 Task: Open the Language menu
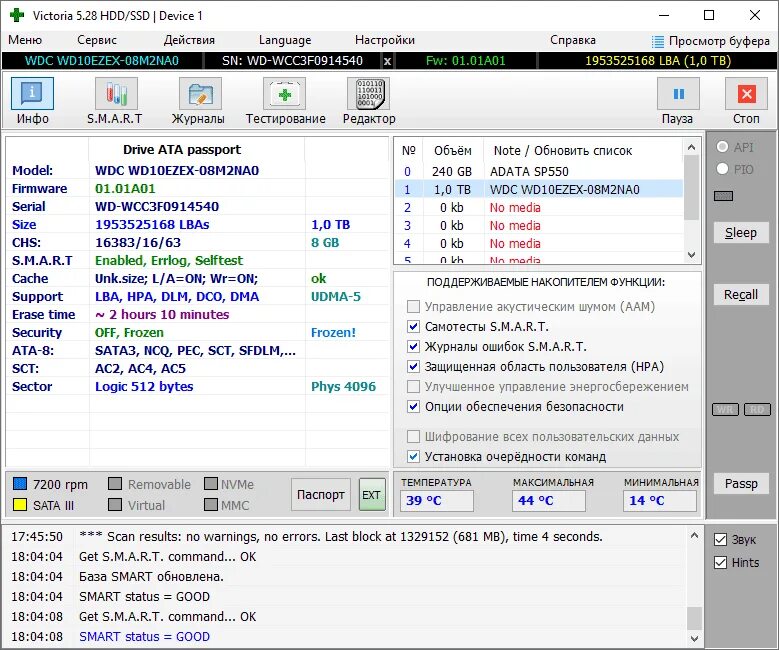[x=285, y=40]
